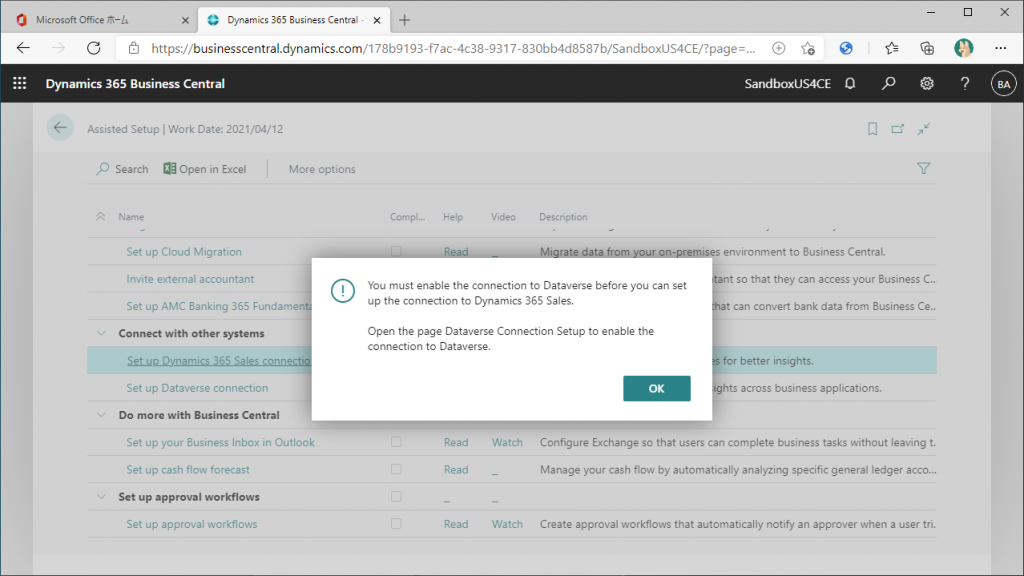Viewport: 1024px width, 576px height.
Task: Click the SandboxUS4CE environment name
Action: 788,84
